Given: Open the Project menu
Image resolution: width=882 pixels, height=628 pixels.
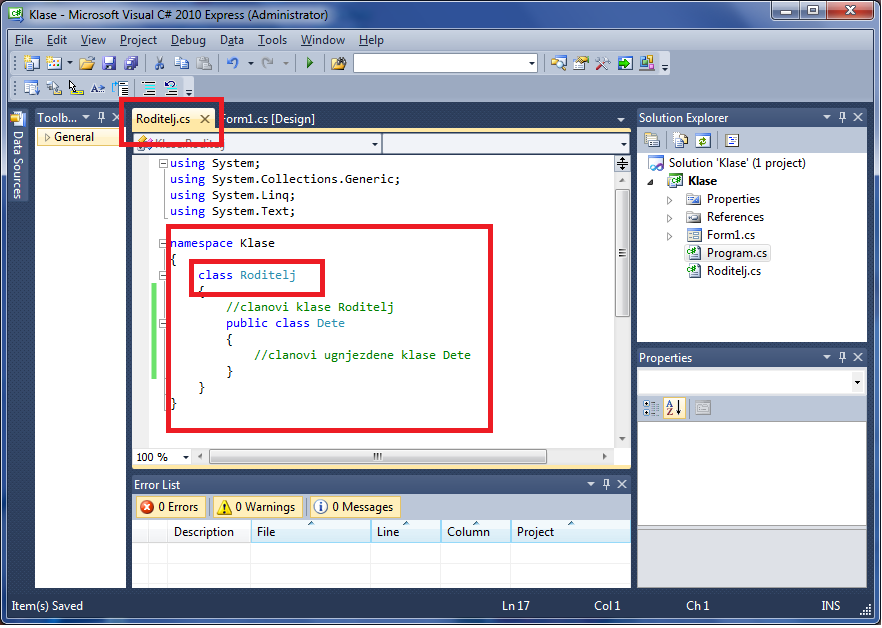Looking at the screenshot, I should (x=138, y=40).
